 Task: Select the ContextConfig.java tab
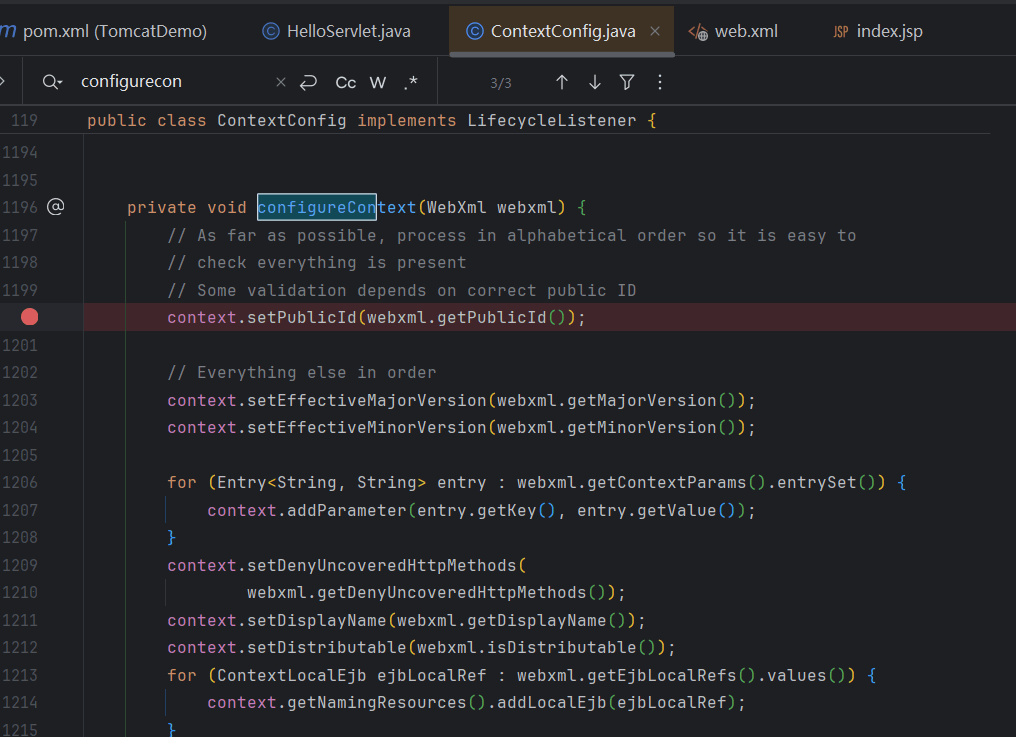(x=563, y=31)
